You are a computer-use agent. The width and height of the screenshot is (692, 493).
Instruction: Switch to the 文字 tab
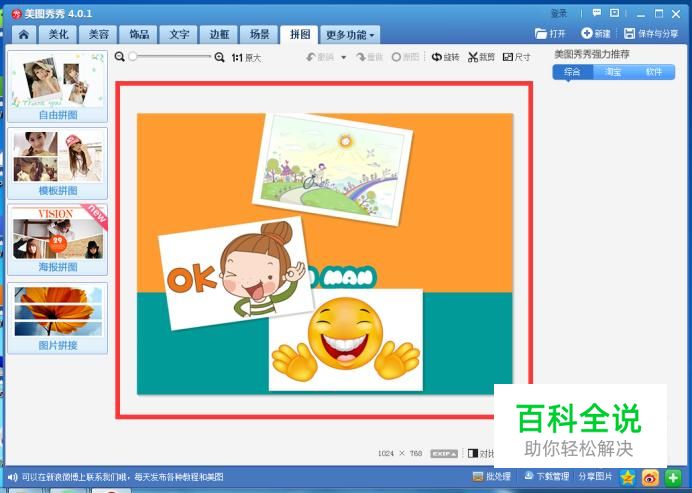click(x=179, y=35)
